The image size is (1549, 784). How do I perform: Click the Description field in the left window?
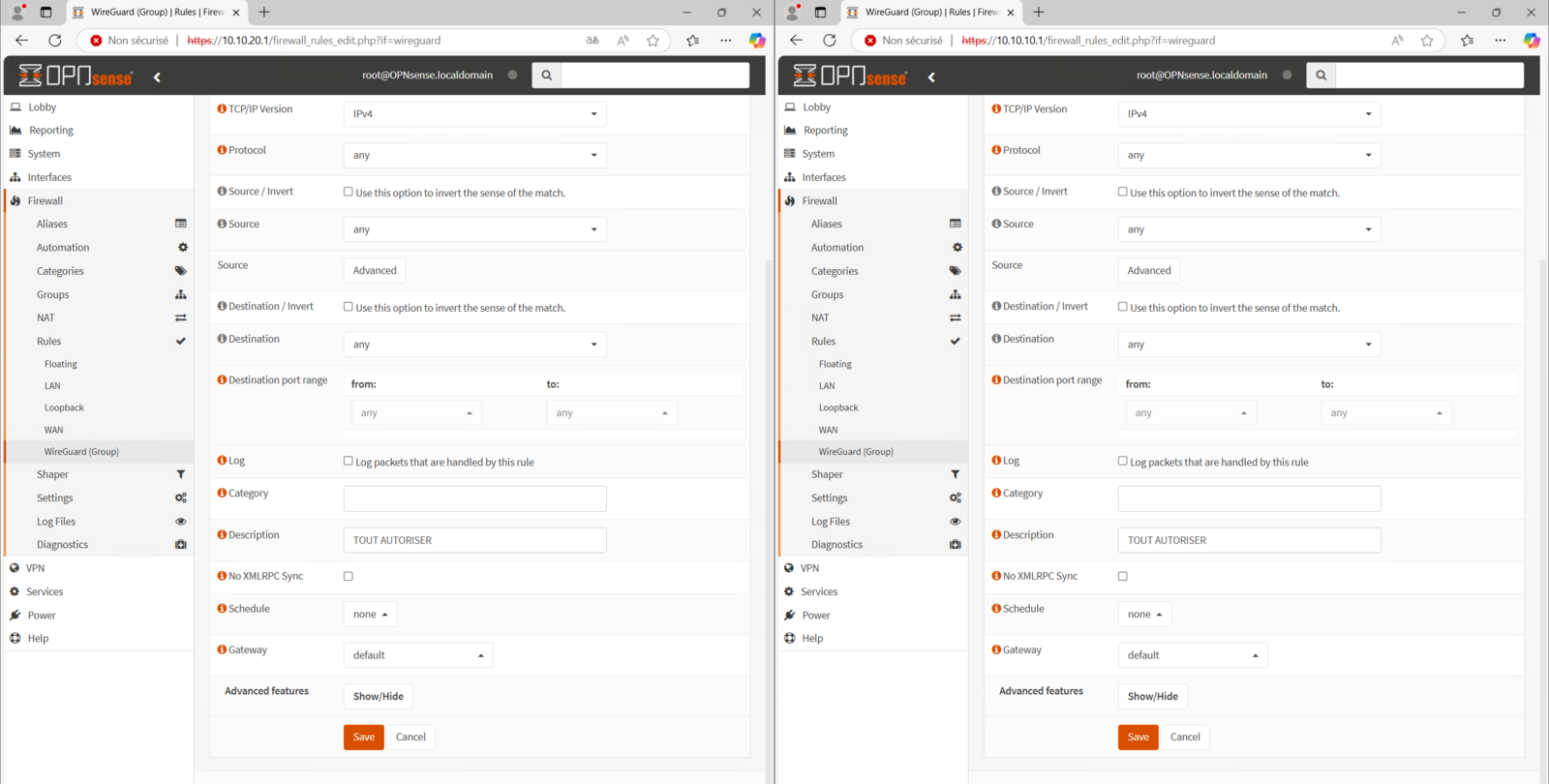pyautogui.click(x=474, y=540)
